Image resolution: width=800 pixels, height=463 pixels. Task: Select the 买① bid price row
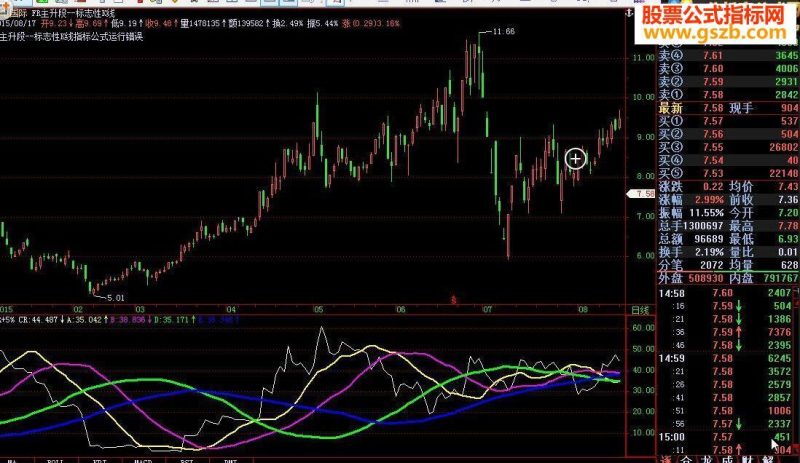728,121
